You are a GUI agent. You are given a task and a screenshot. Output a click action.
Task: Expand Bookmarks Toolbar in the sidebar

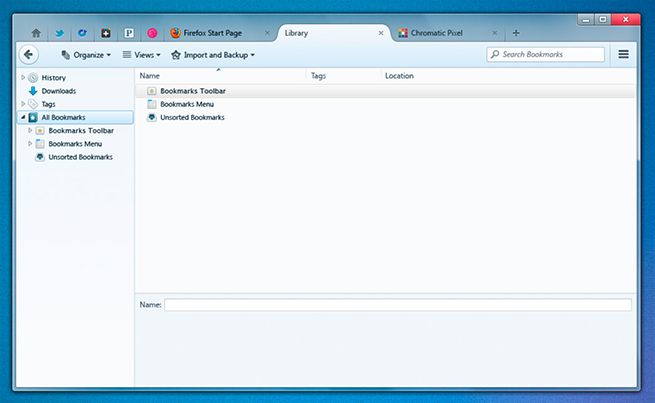tap(30, 130)
